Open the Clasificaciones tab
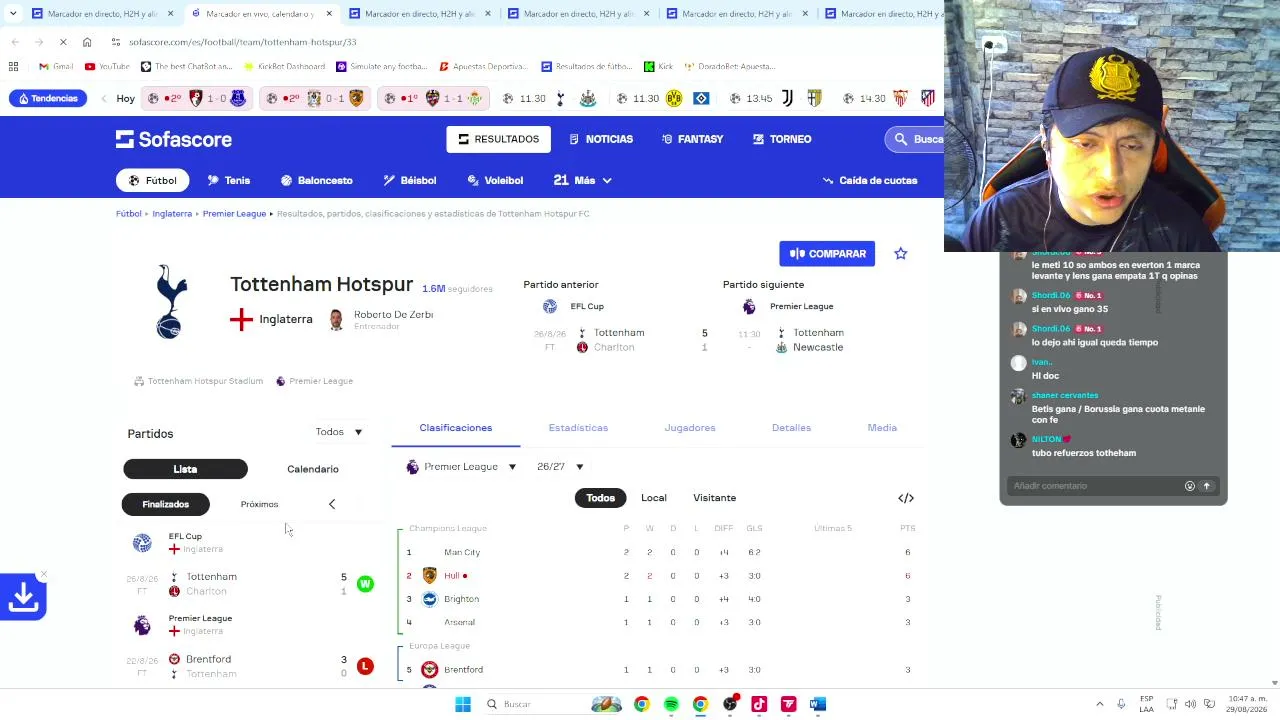This screenshot has width=1280, height=720. (x=455, y=428)
